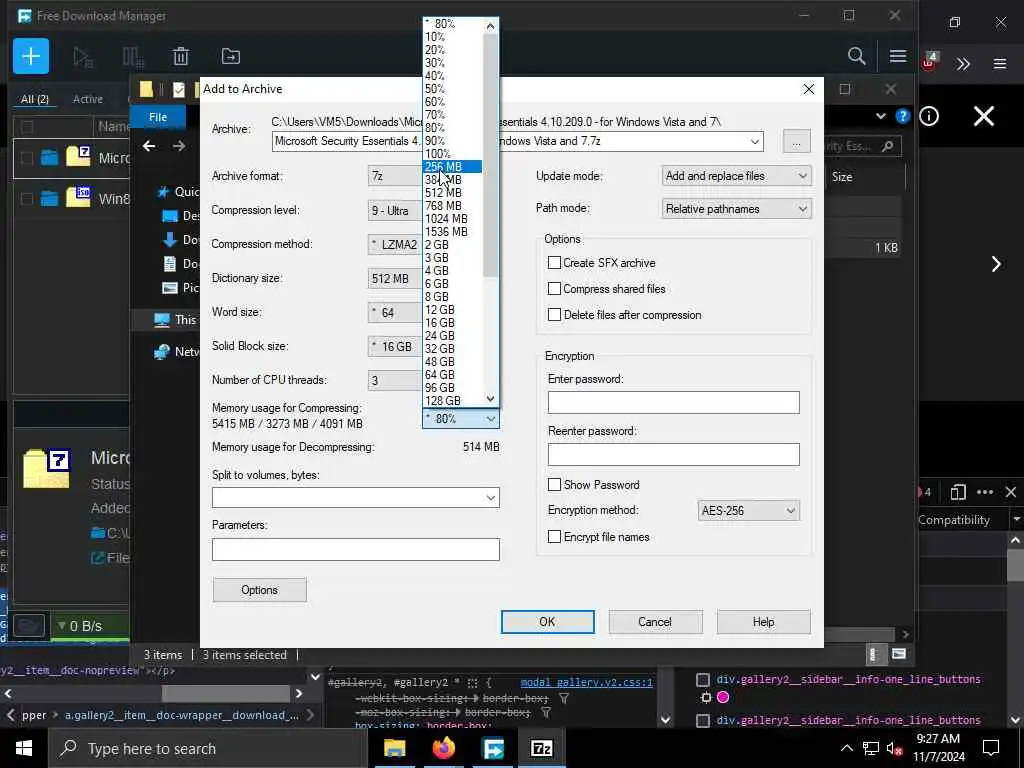Open the File tab in File Explorer
Viewport: 1024px width, 768px height.
point(158,117)
